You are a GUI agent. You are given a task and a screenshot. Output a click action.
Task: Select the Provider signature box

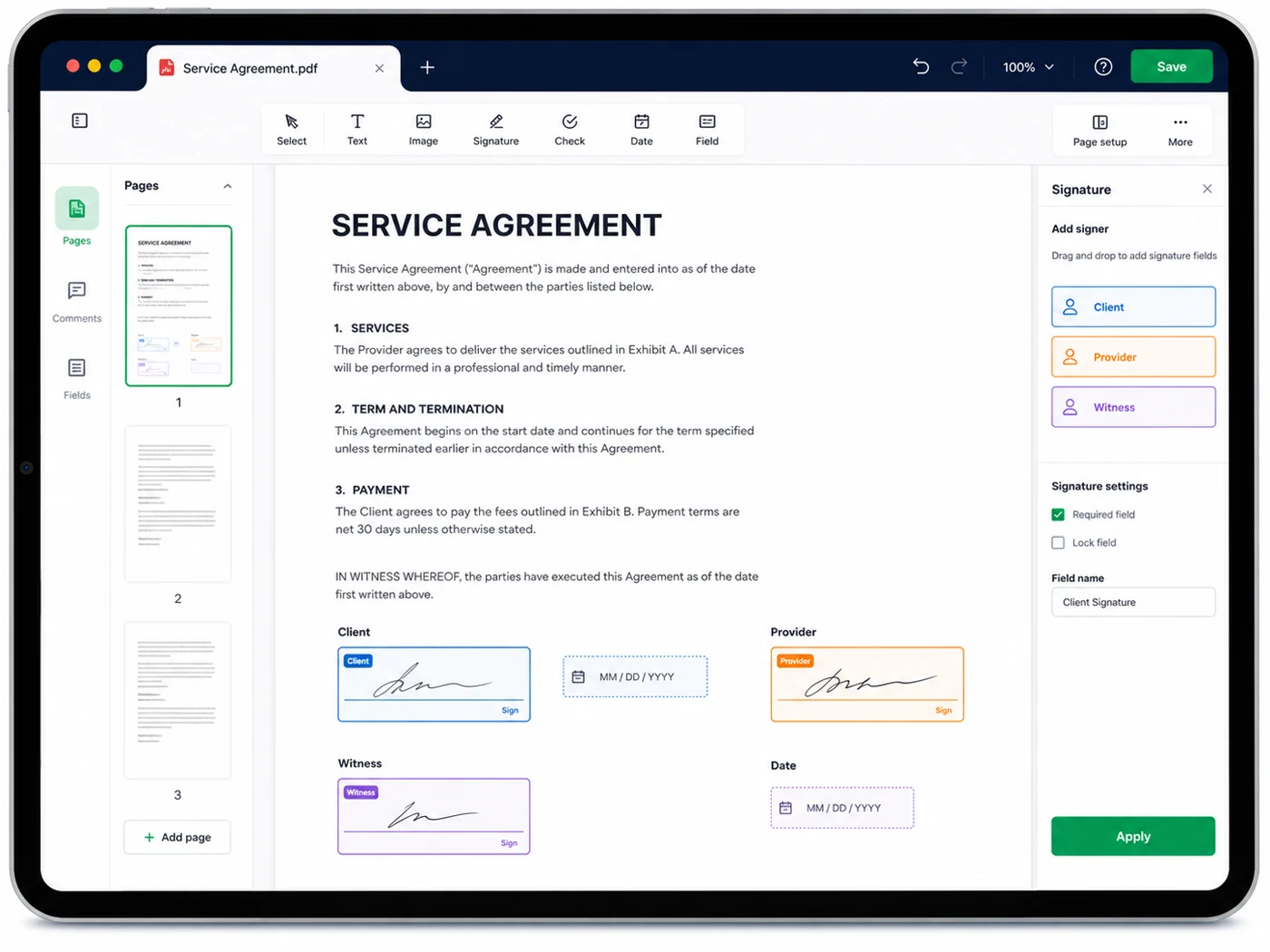(867, 685)
